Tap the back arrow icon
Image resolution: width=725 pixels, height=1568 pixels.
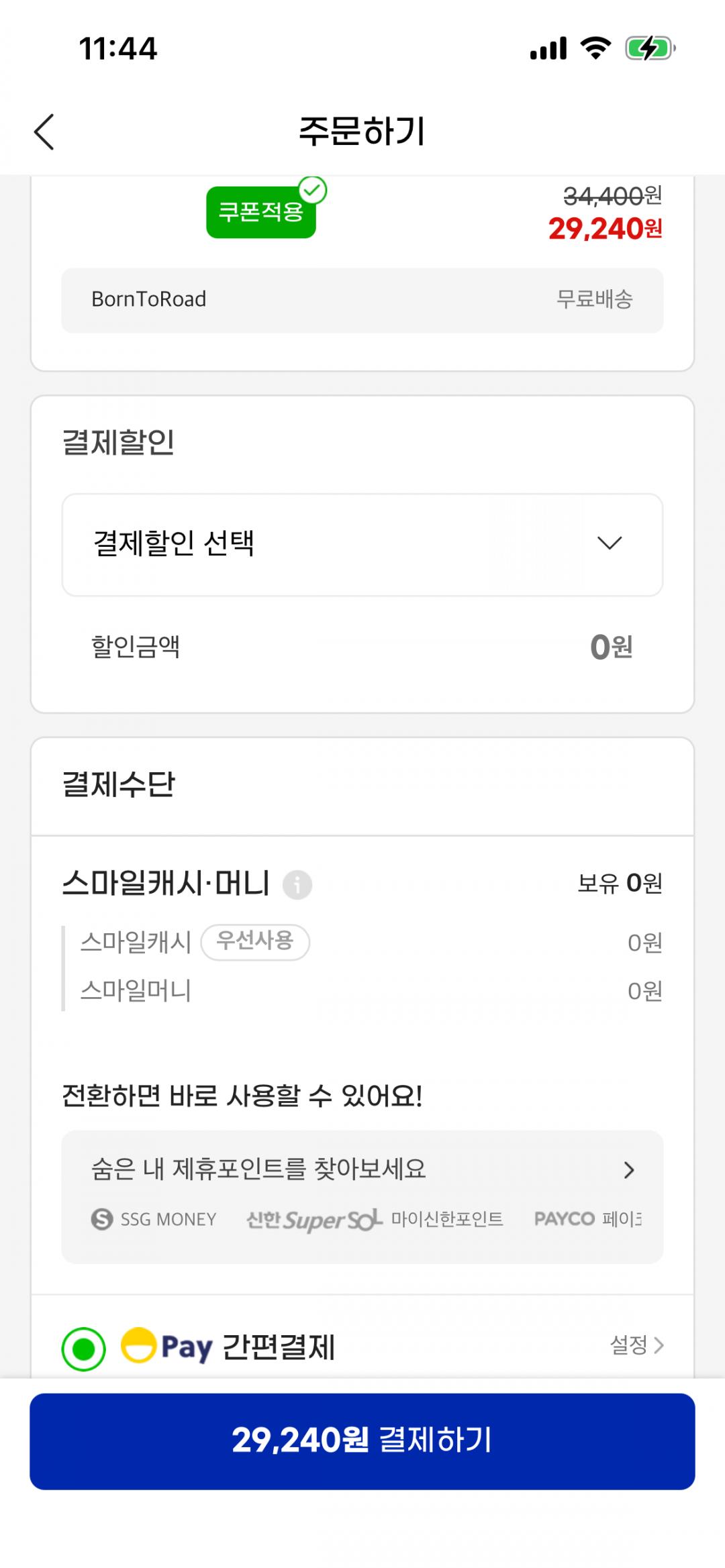coord(44,132)
